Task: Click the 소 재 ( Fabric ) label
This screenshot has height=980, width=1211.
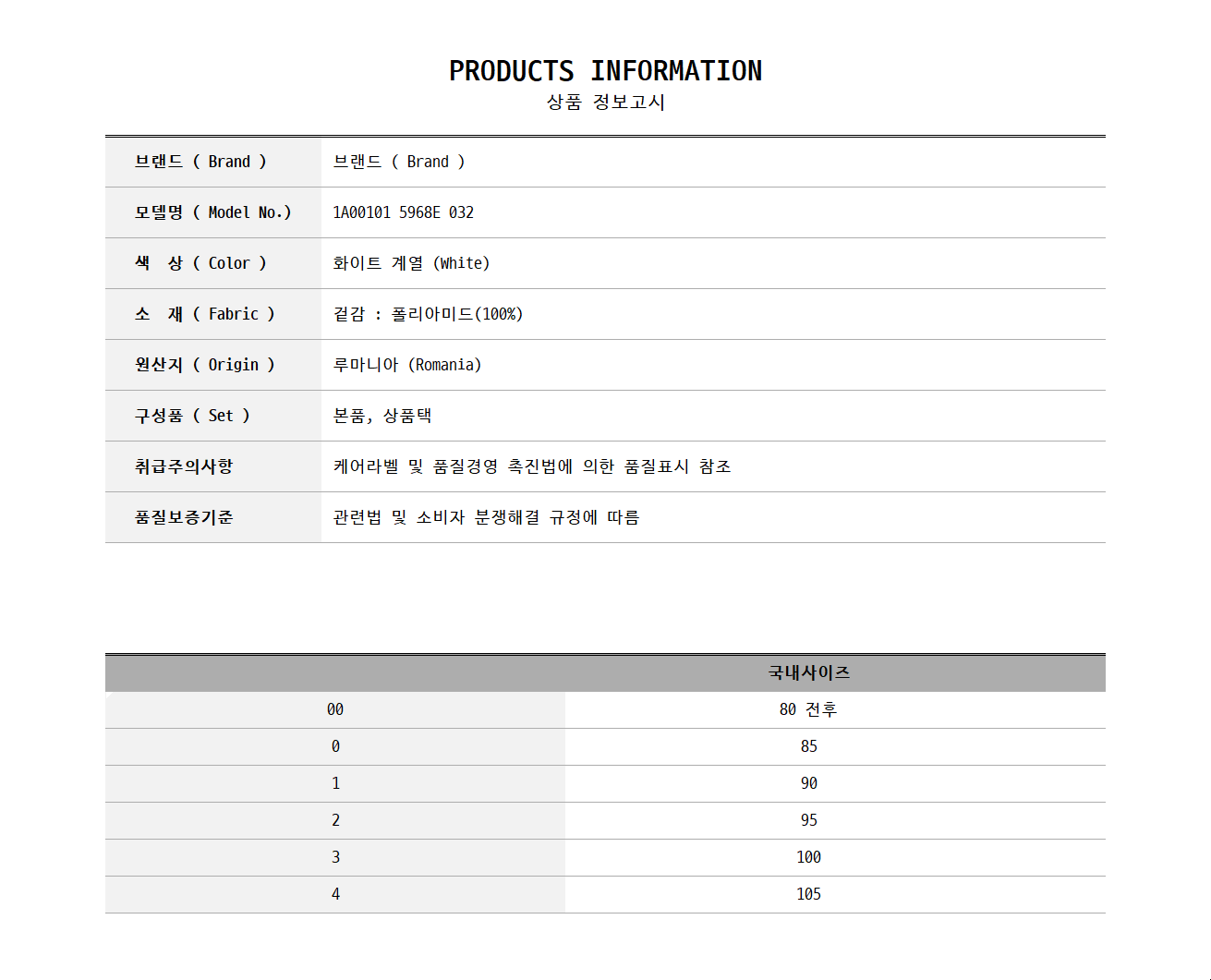Action: [204, 314]
